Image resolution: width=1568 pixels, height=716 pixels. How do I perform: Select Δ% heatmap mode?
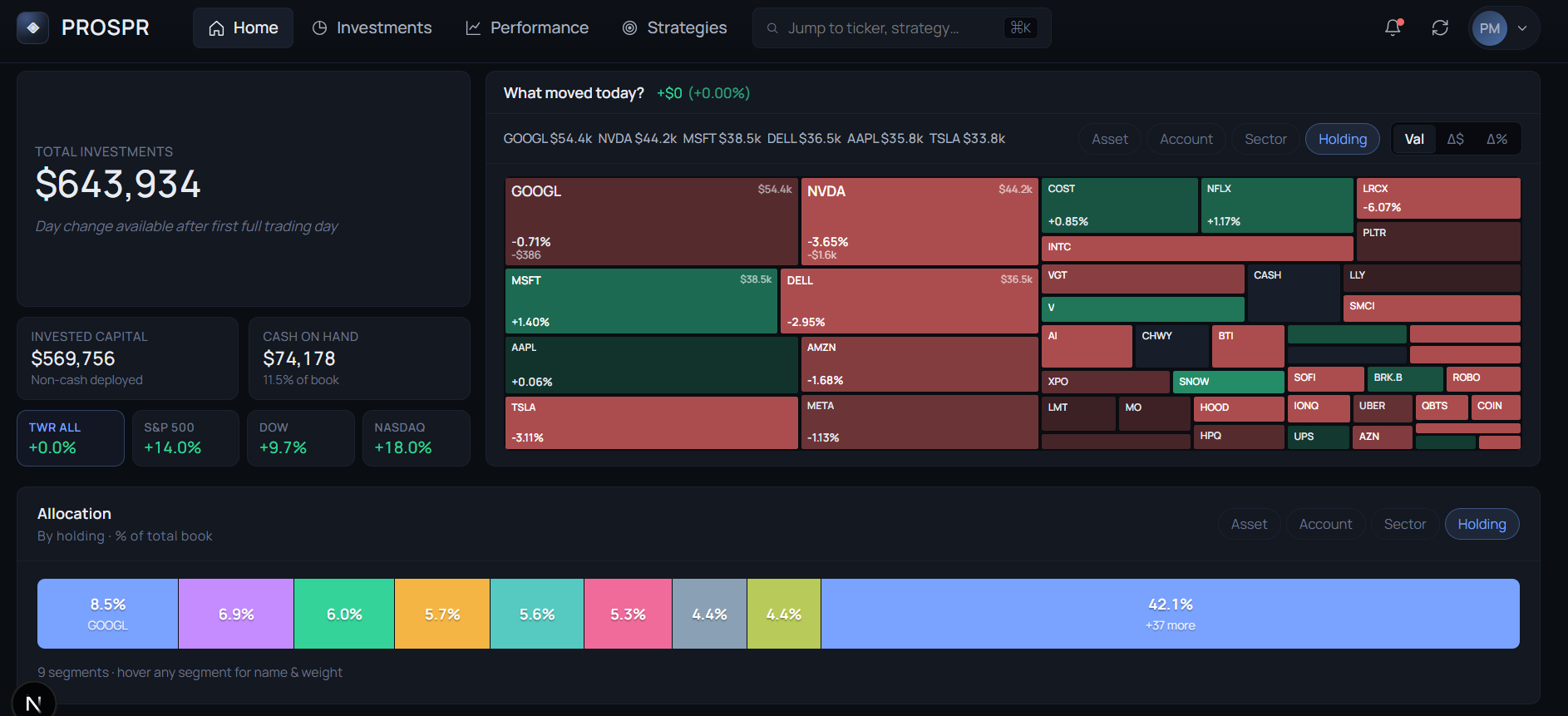[1497, 139]
